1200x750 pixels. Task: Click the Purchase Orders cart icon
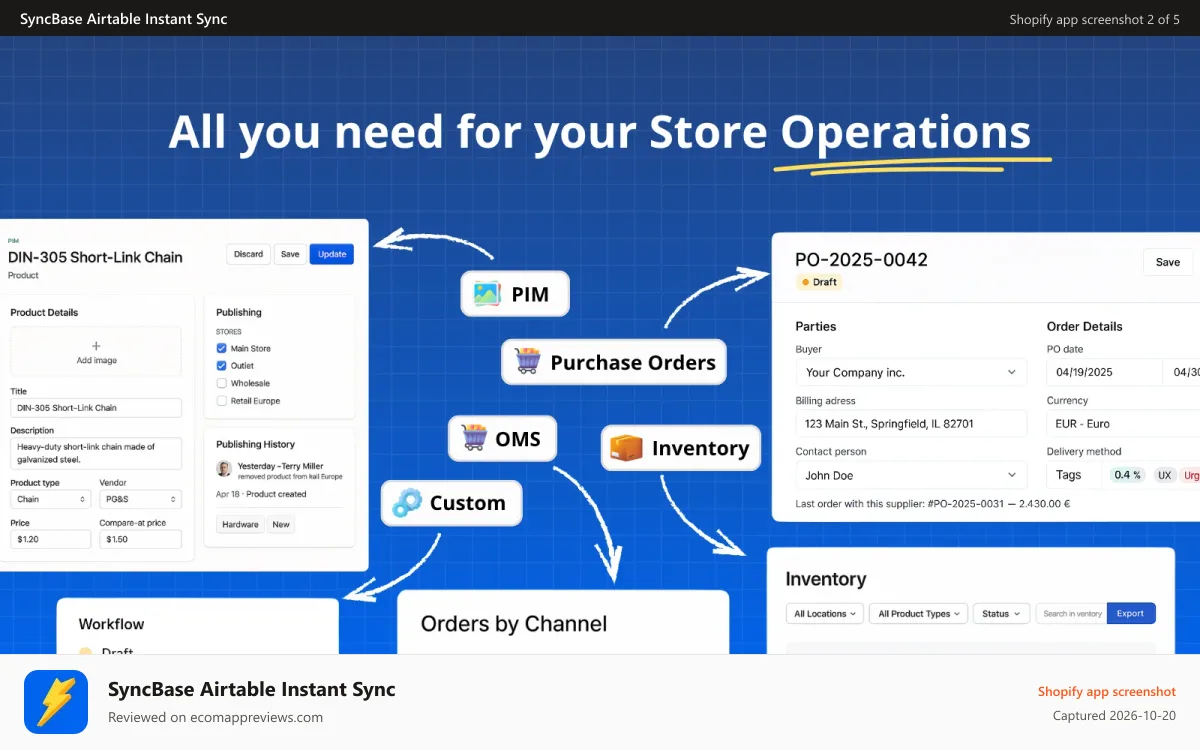tap(528, 361)
